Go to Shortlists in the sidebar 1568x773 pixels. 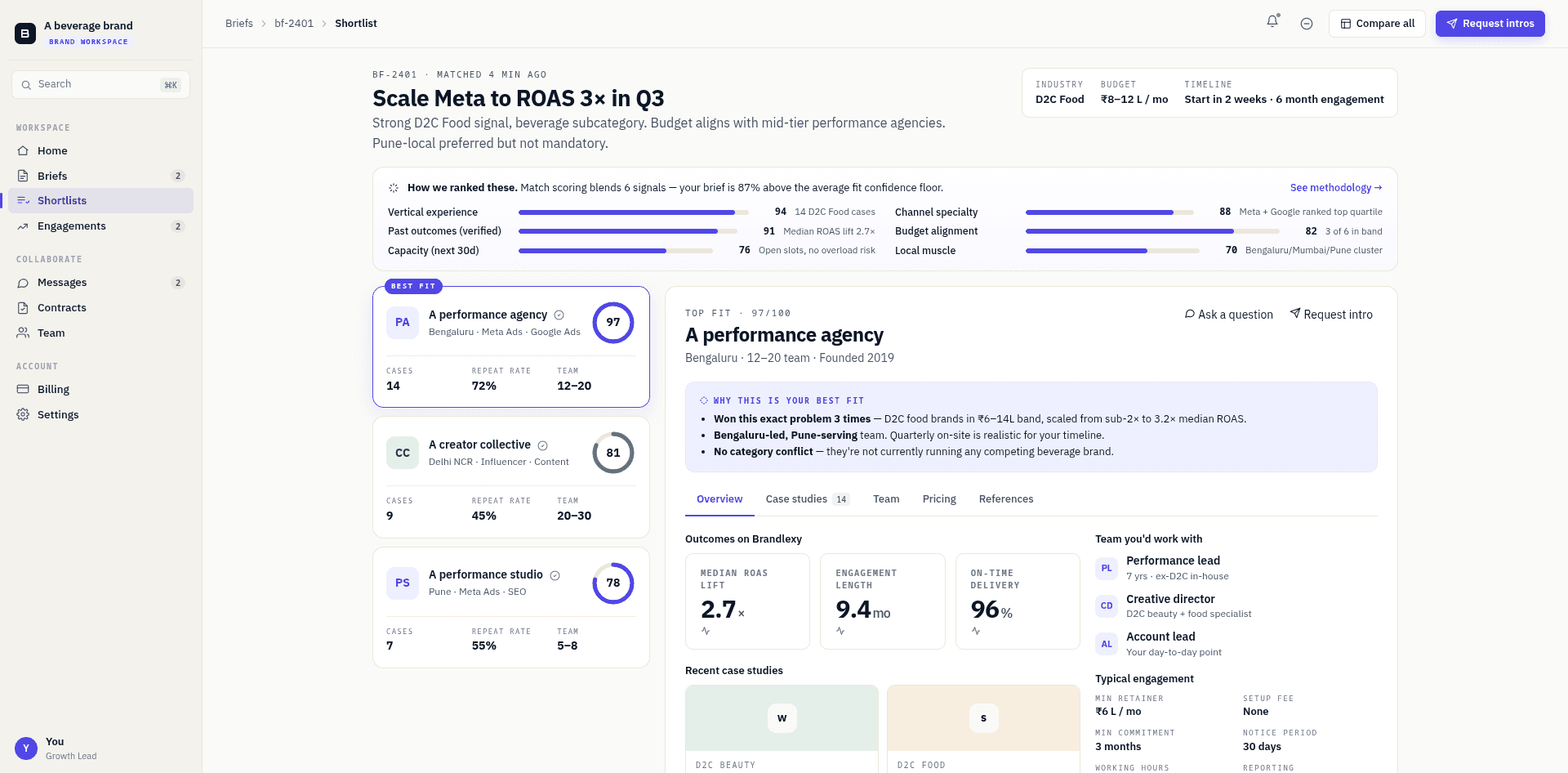point(100,201)
